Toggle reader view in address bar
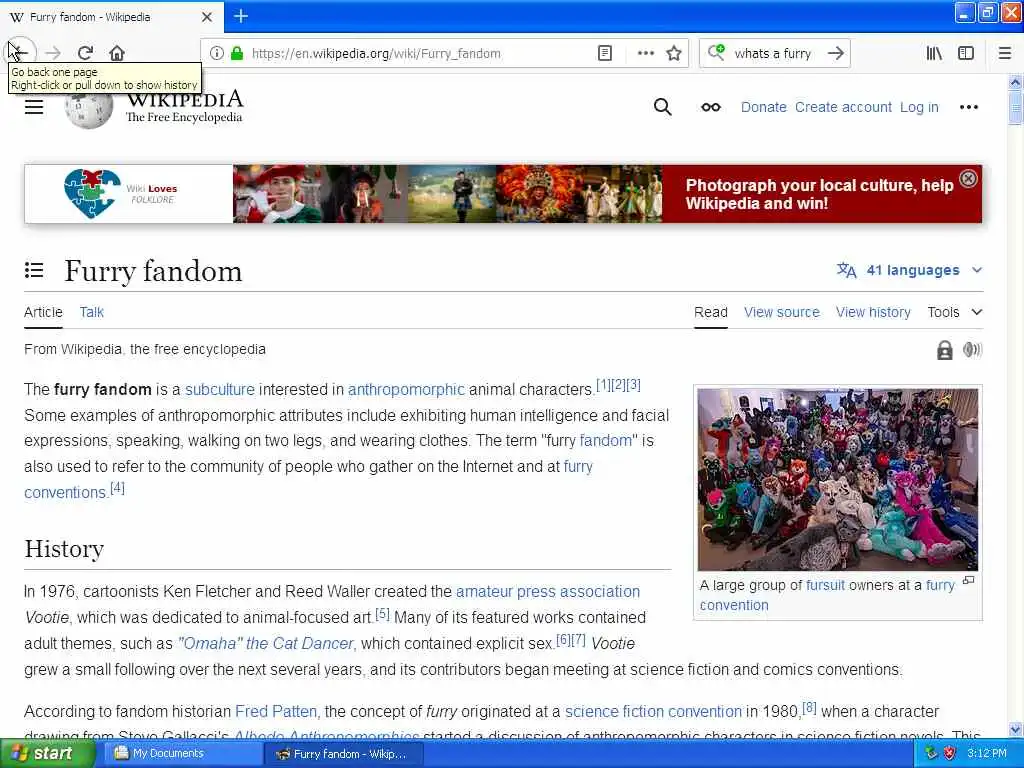 coord(605,53)
